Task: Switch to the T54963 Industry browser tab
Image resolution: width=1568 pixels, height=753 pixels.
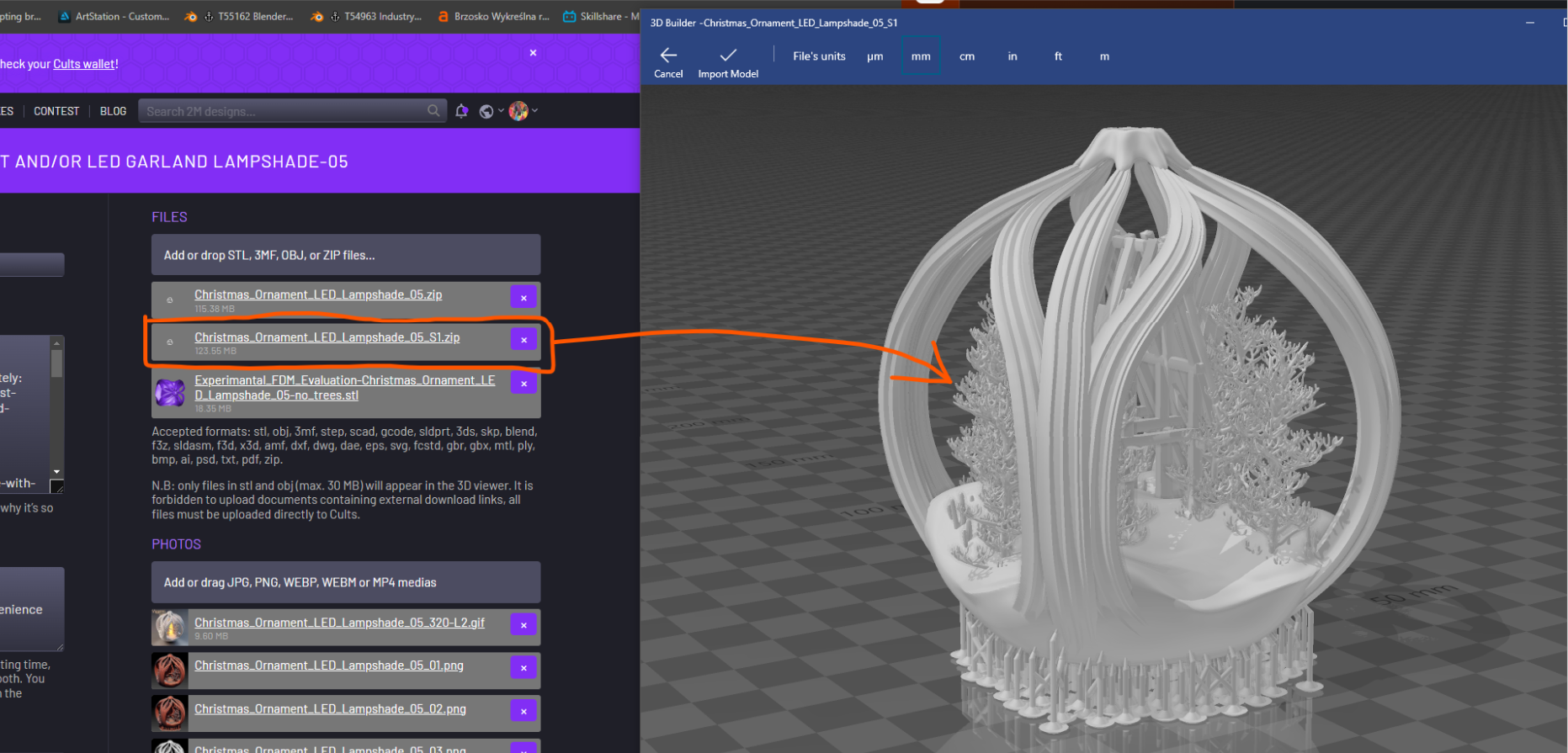Action: pyautogui.click(x=366, y=16)
